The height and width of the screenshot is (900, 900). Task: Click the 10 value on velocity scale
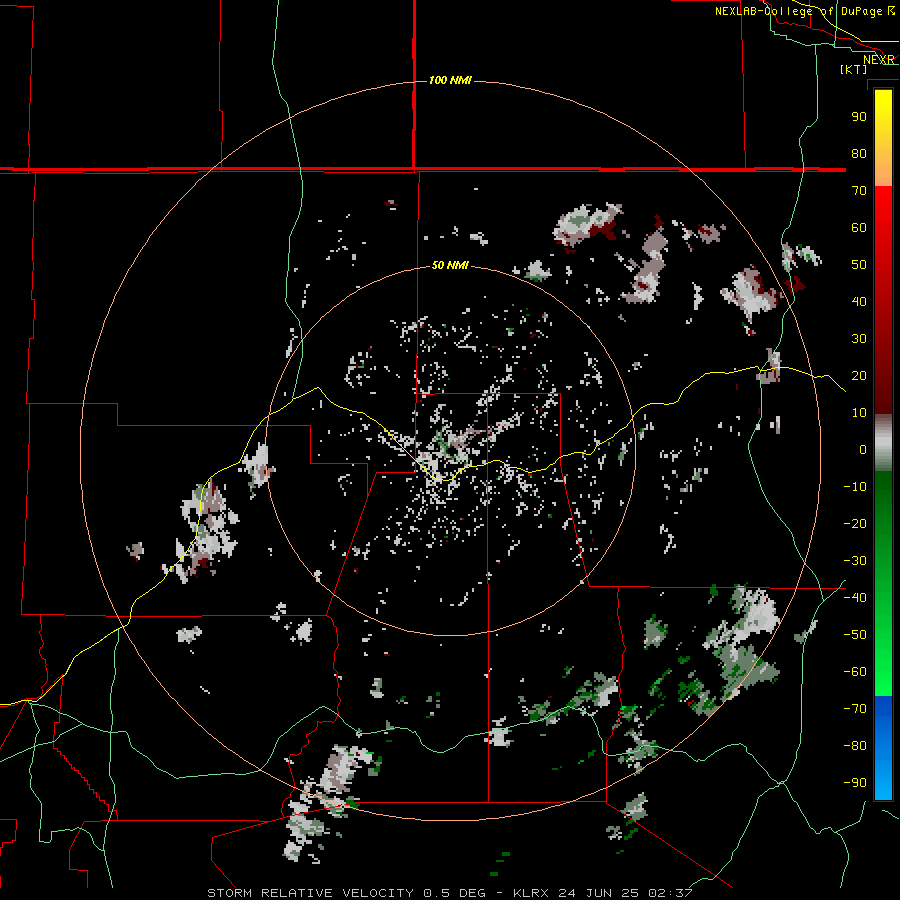(859, 413)
